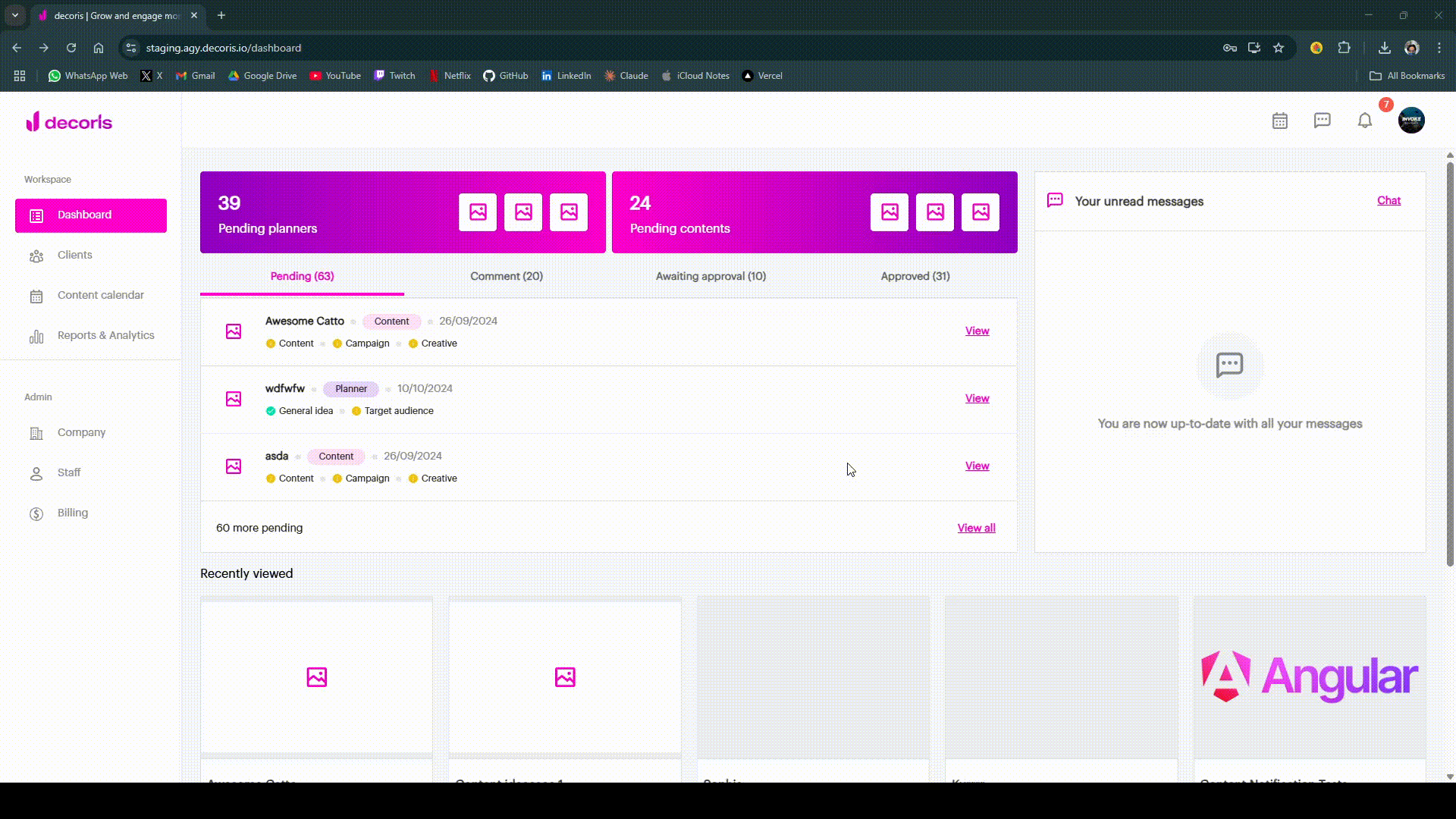1456x819 pixels.
Task: Open the user profile avatar
Action: [x=1411, y=120]
